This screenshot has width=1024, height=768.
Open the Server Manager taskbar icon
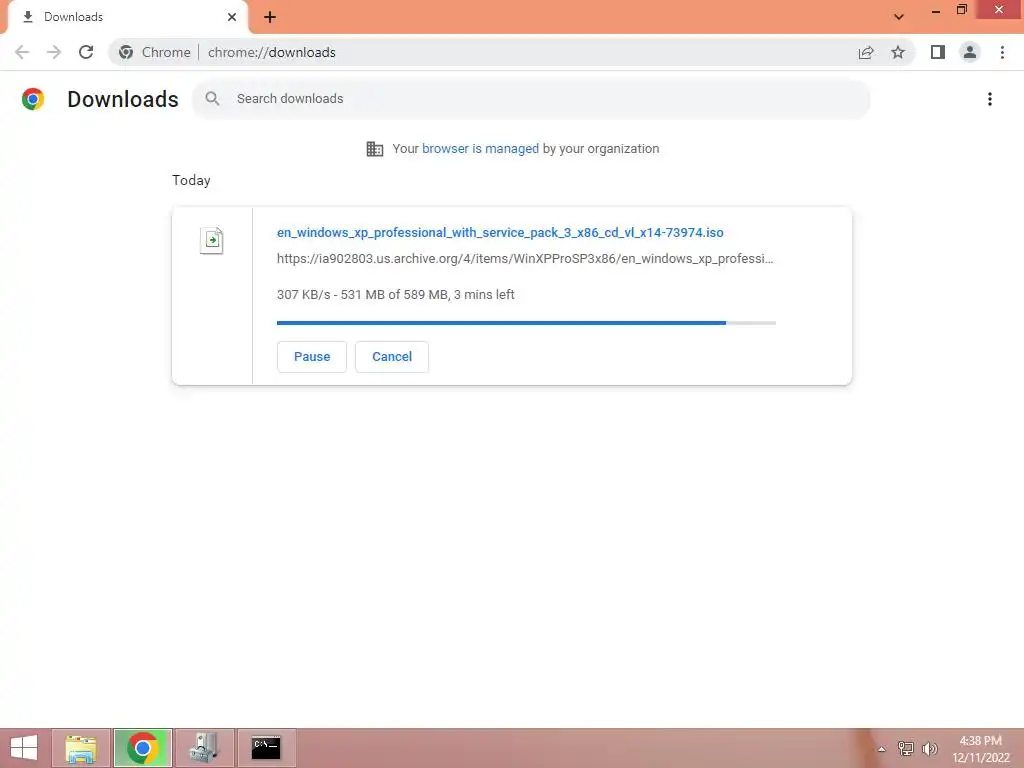pos(204,748)
